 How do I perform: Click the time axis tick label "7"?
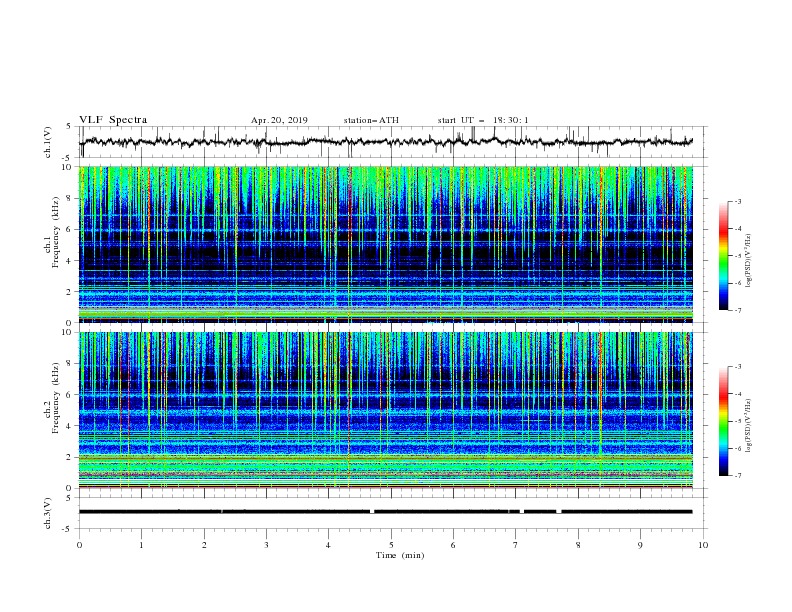[516, 545]
